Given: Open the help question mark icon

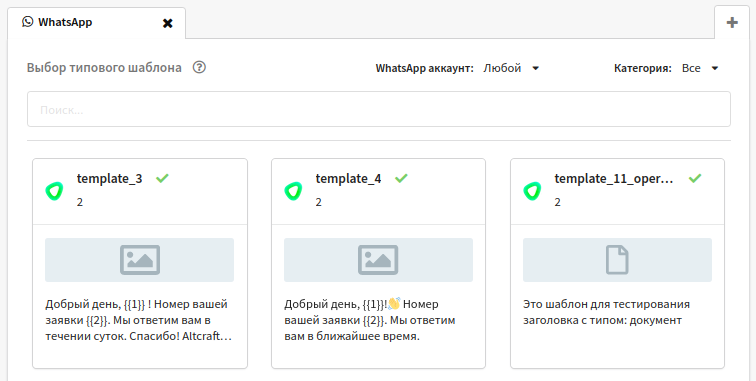Looking at the screenshot, I should (x=199, y=68).
